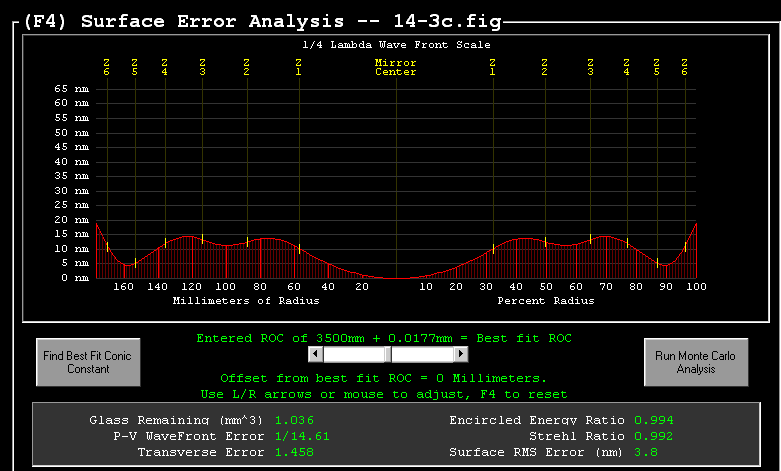Click the 100 tick on the Percent Radius axis
This screenshot has height=471, width=781.
click(696, 287)
